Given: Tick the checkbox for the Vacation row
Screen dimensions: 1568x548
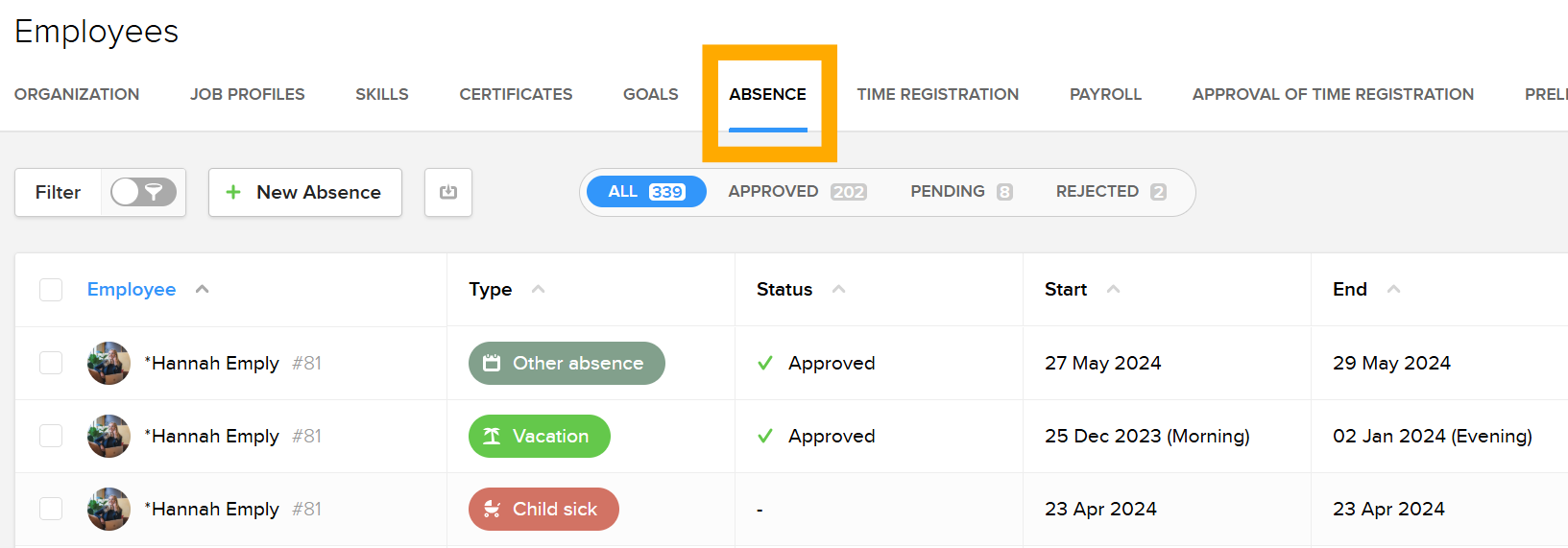Looking at the screenshot, I should (51, 436).
